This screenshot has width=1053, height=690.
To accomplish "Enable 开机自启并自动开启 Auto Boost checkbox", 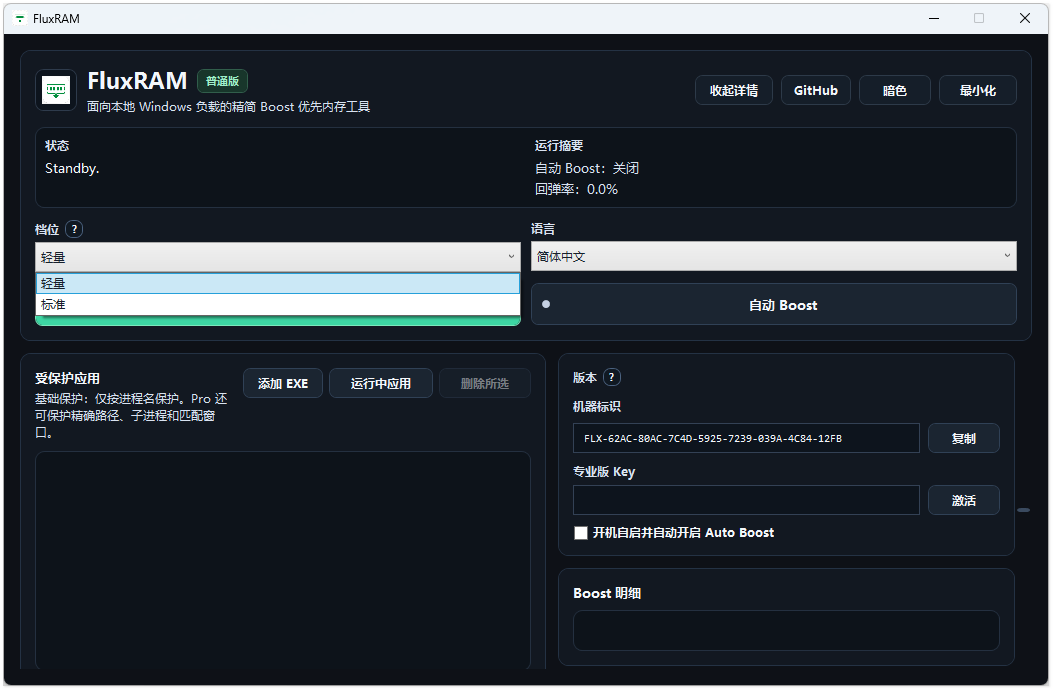I will coord(581,533).
